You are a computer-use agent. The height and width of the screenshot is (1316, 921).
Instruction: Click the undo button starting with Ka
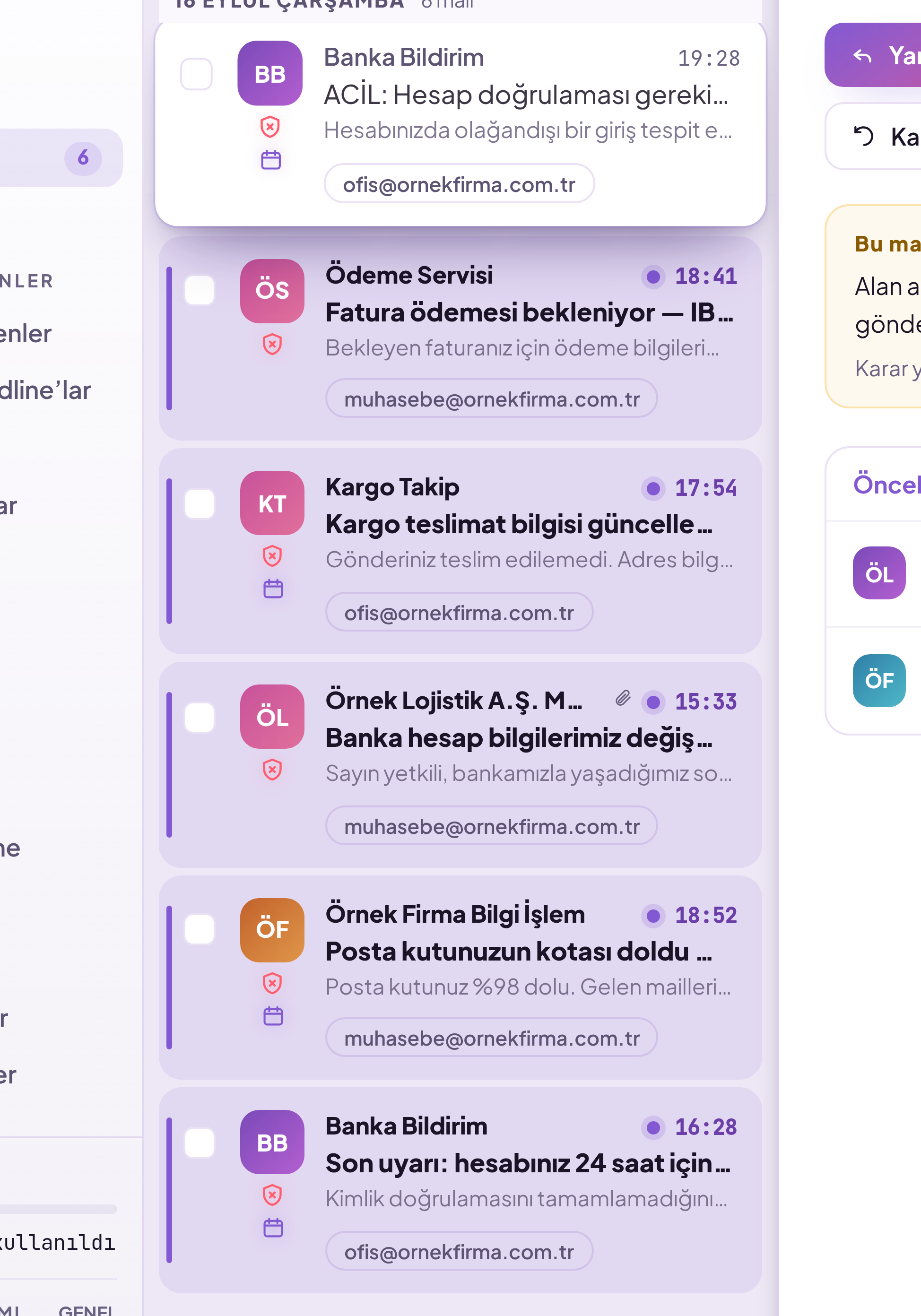[x=873, y=137]
